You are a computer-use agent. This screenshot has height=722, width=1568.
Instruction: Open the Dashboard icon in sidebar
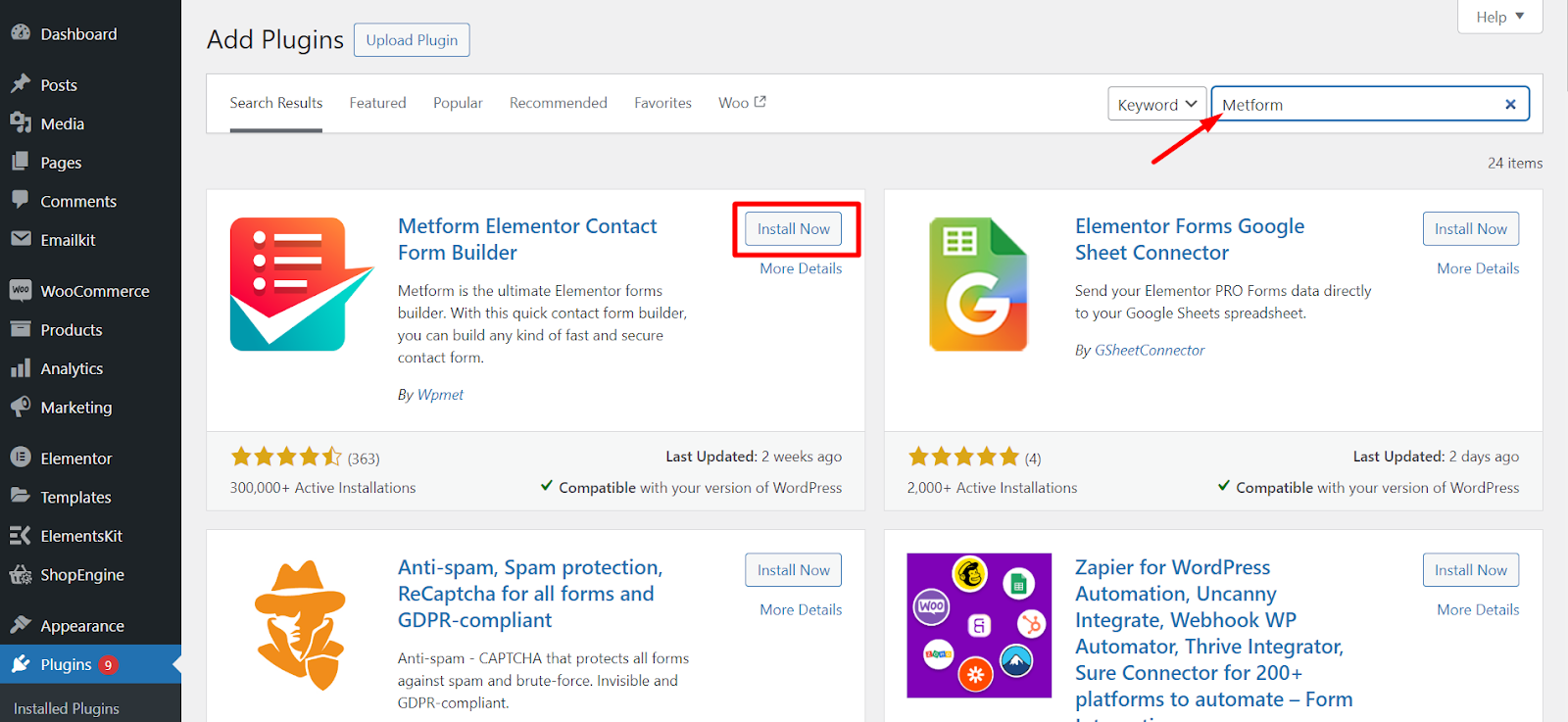pyautogui.click(x=21, y=33)
